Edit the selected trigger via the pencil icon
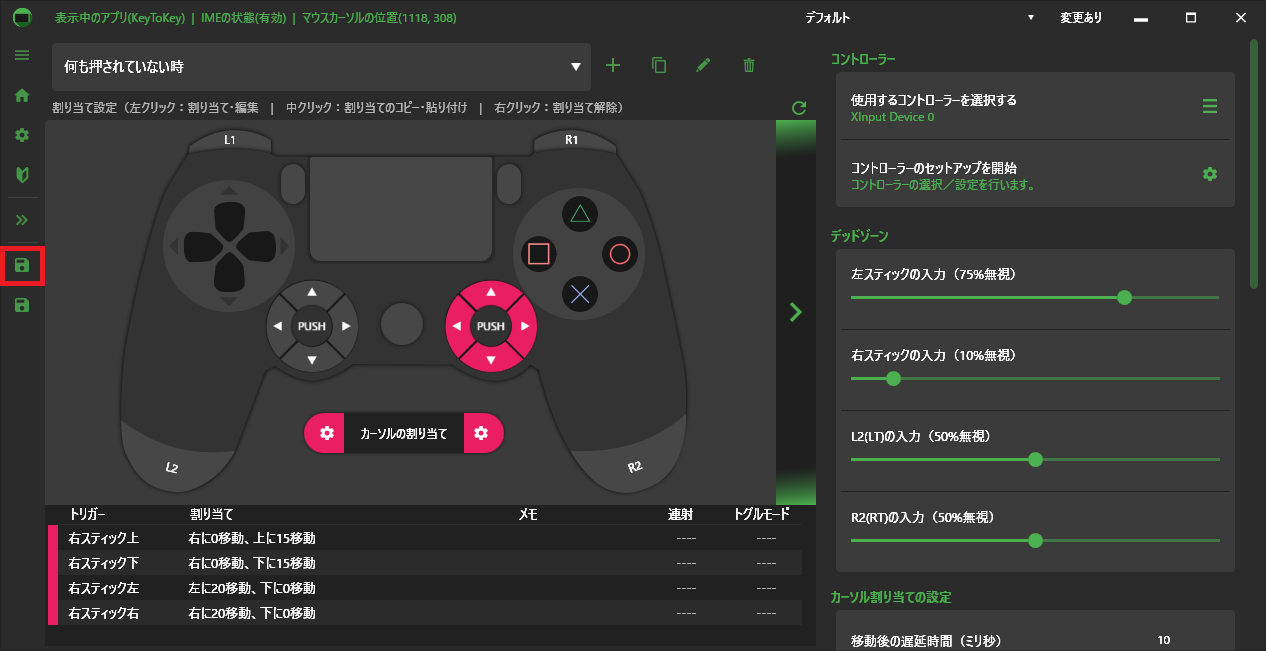1266x651 pixels. pos(703,65)
